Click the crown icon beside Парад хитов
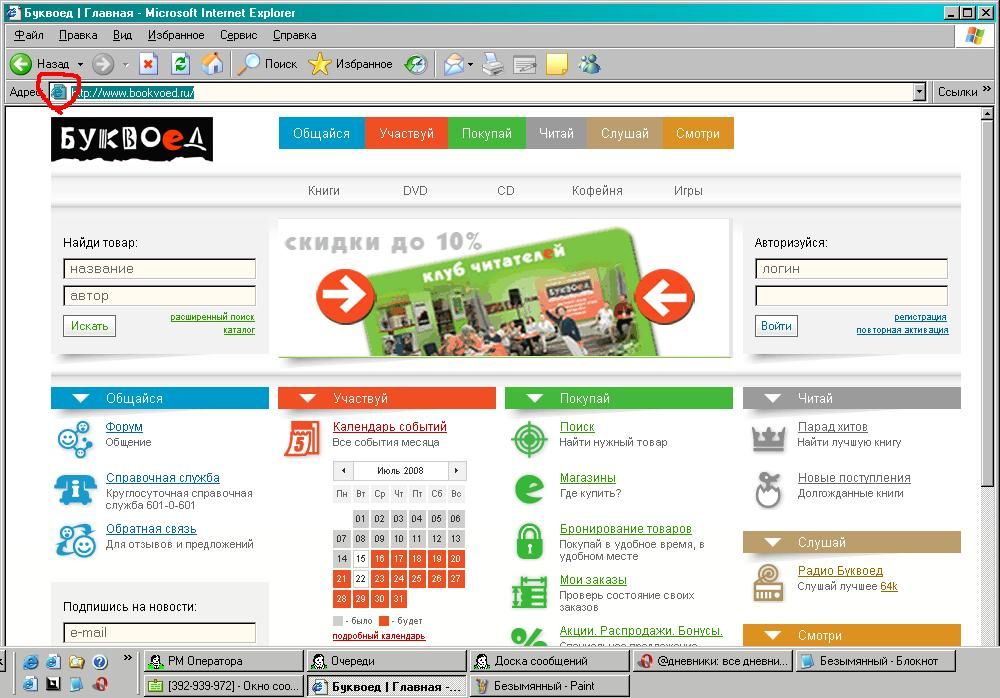1000x698 pixels. pyautogui.click(x=768, y=438)
